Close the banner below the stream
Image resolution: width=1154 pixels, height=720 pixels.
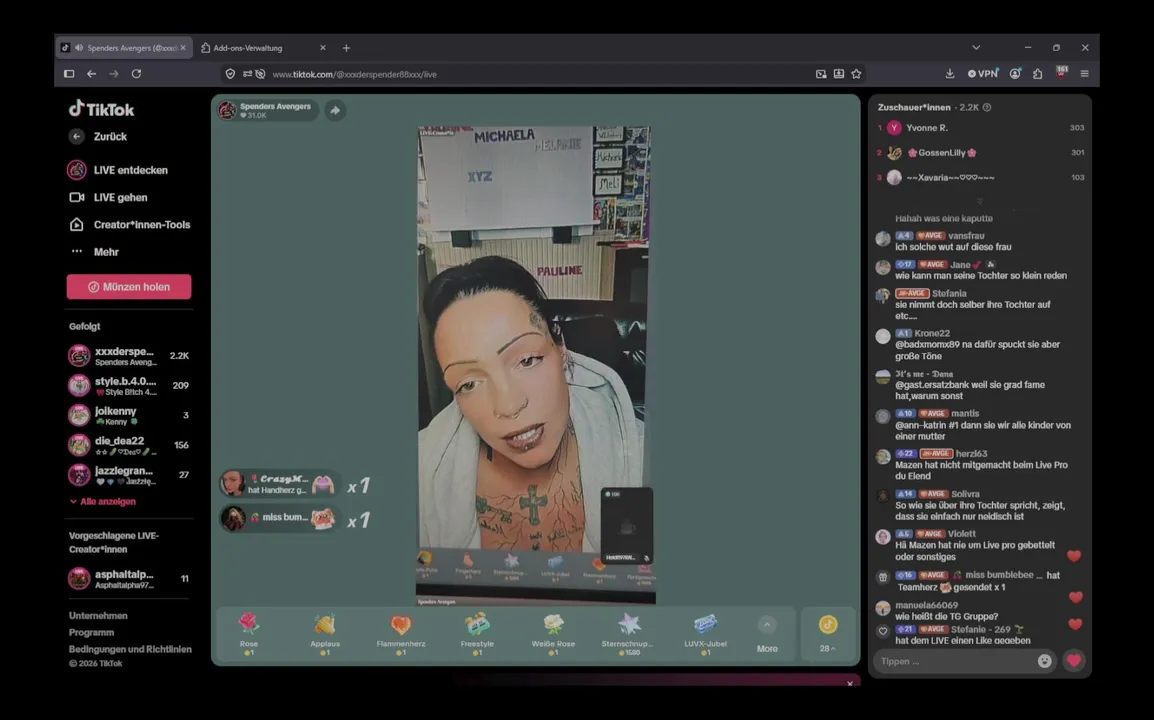click(x=850, y=683)
